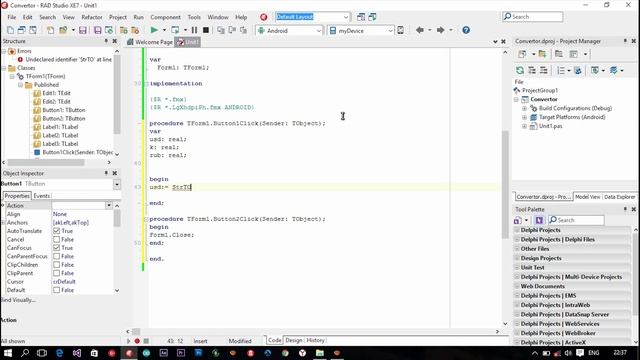This screenshot has width=640, height=360.
Task: Open the Refactor menu
Action: 92,17
